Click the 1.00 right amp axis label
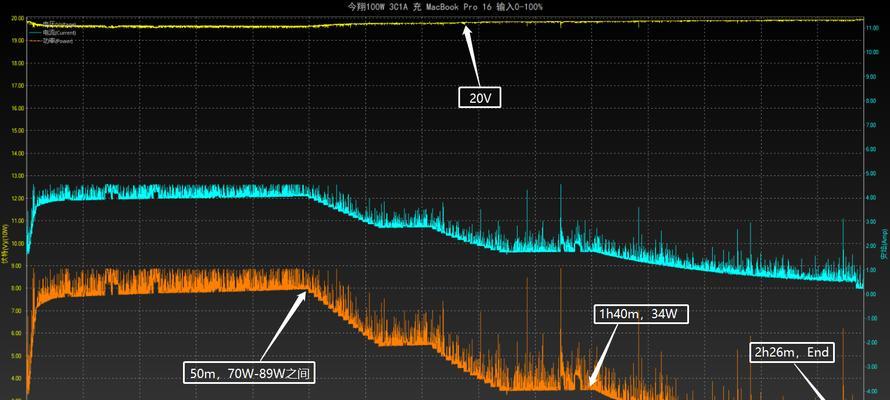This screenshot has height=400, width=890. (x=873, y=270)
